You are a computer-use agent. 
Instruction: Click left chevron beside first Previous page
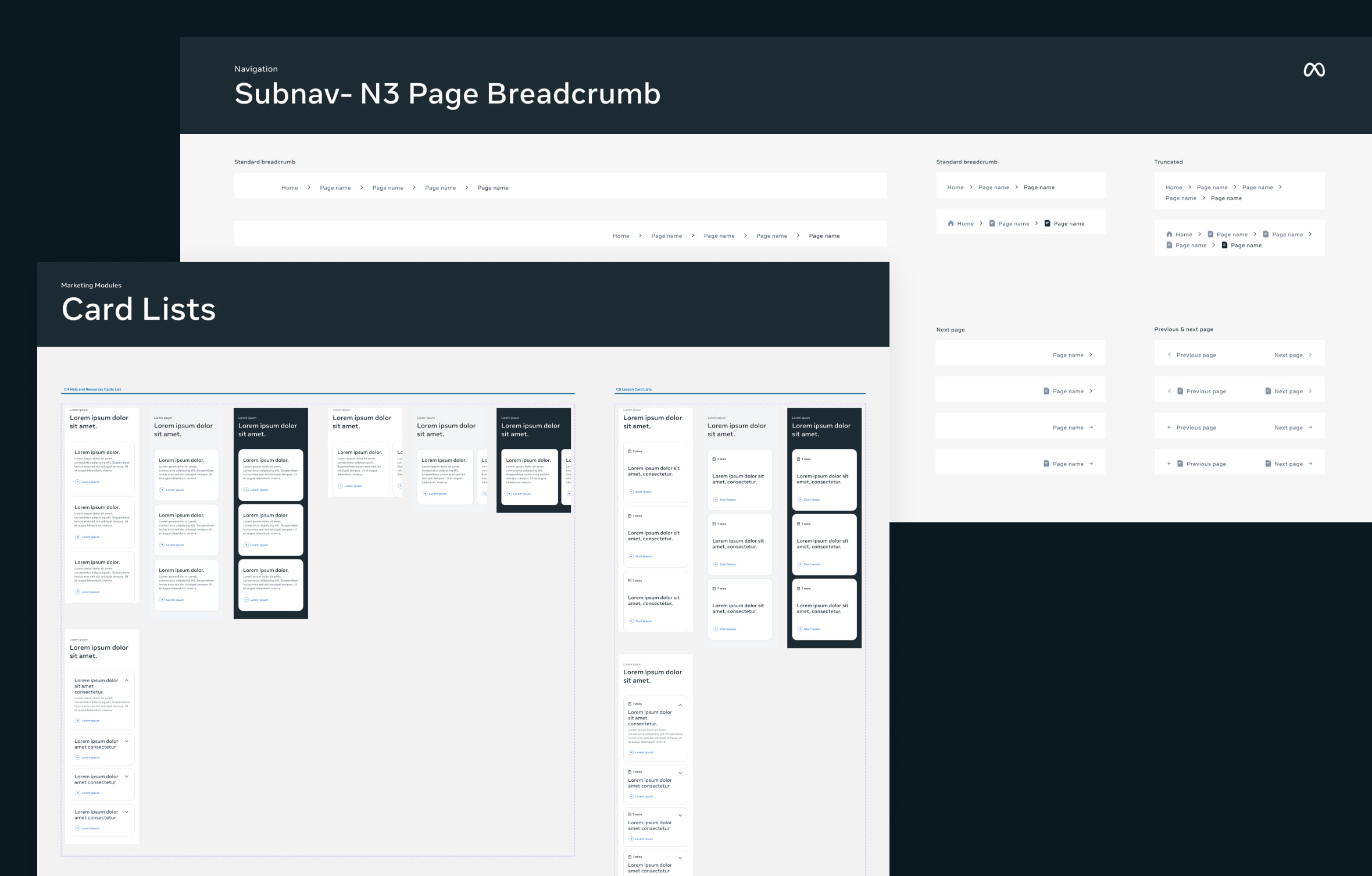[x=1169, y=355]
